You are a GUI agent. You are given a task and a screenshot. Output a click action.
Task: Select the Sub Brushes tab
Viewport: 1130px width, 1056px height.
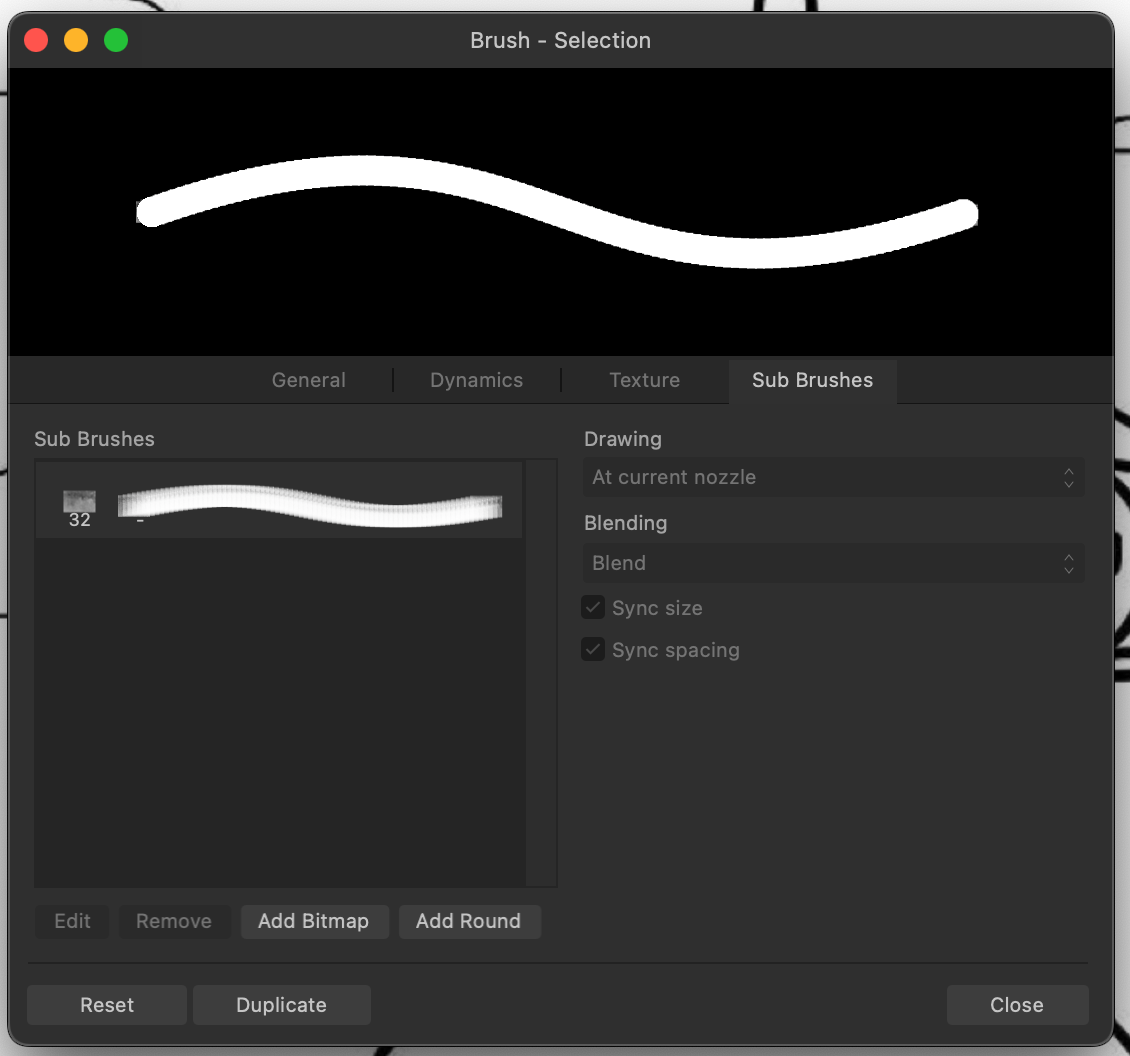812,380
